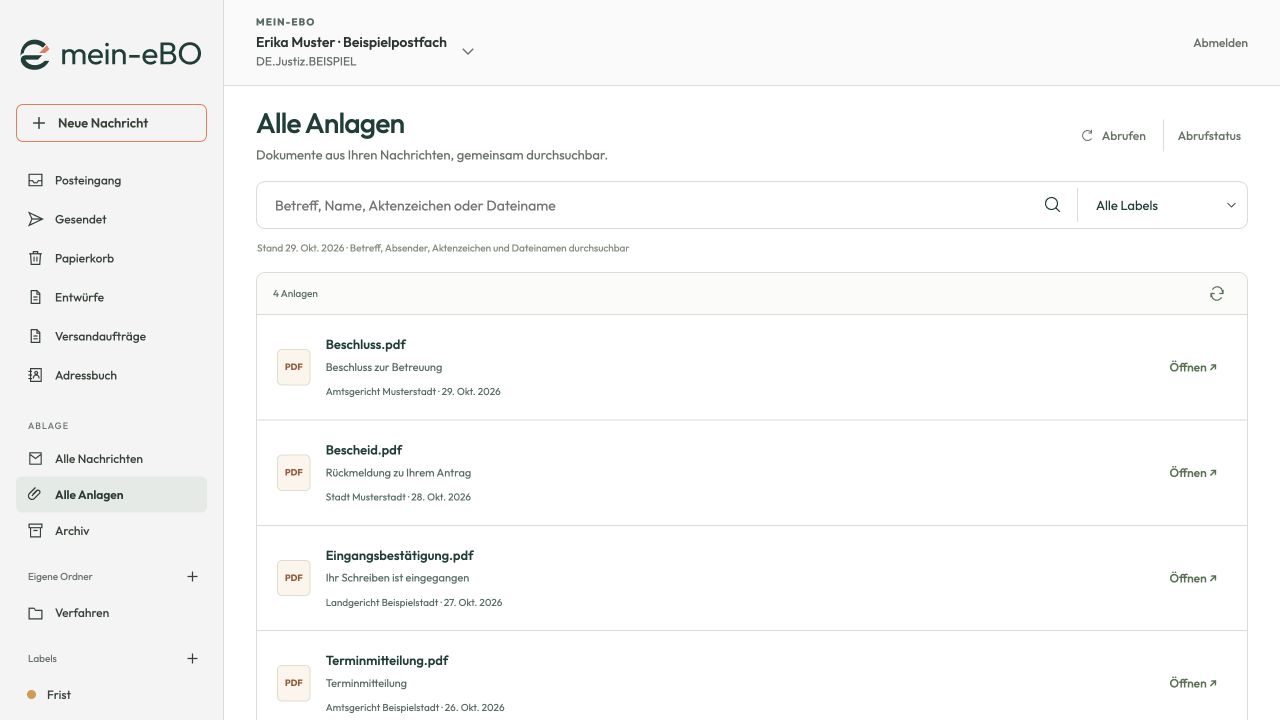Click the PDF icon for Terminmitteilung.pdf
This screenshot has width=1280, height=720.
pos(294,683)
